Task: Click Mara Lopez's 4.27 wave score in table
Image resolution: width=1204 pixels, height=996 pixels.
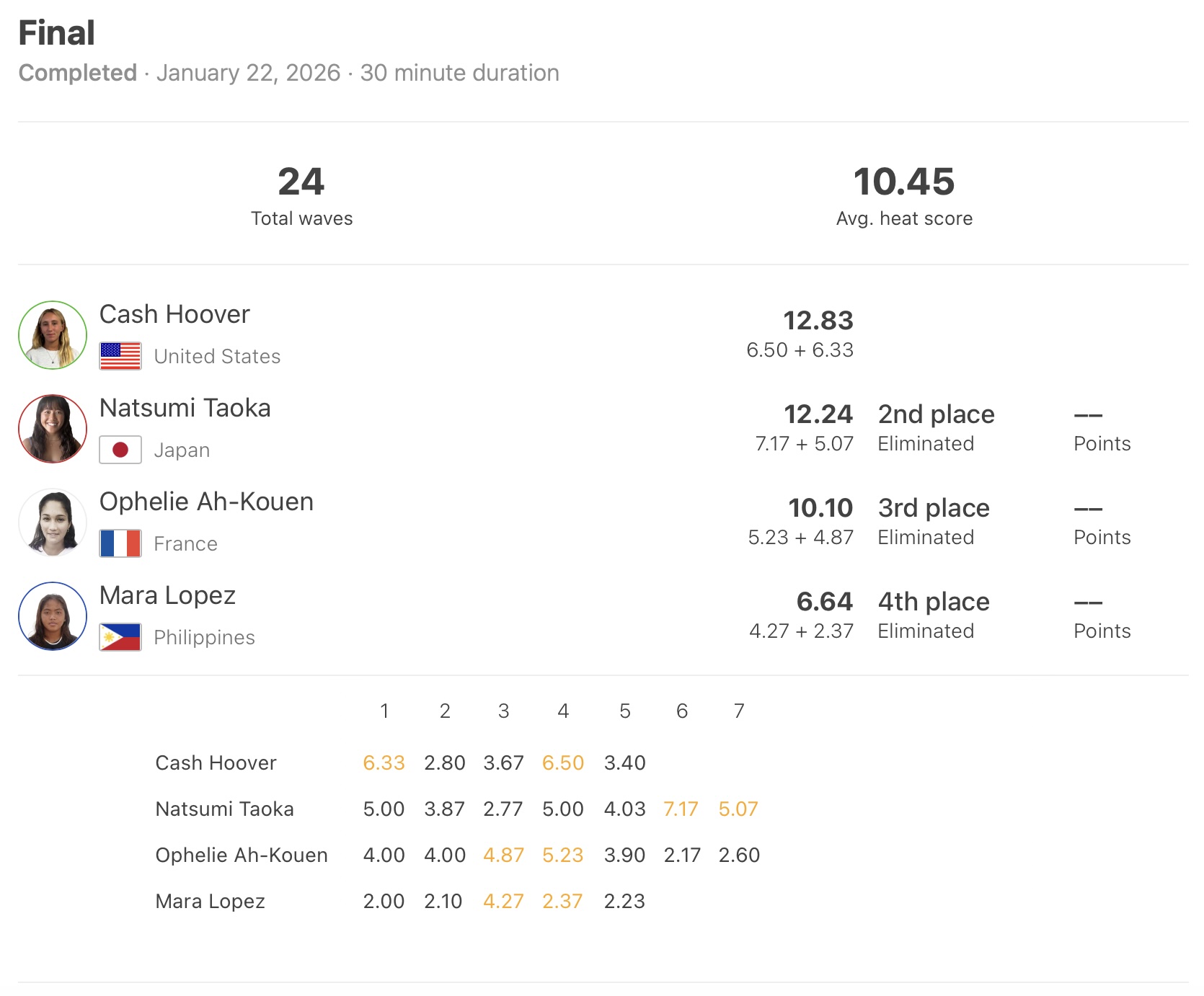Action: (503, 901)
